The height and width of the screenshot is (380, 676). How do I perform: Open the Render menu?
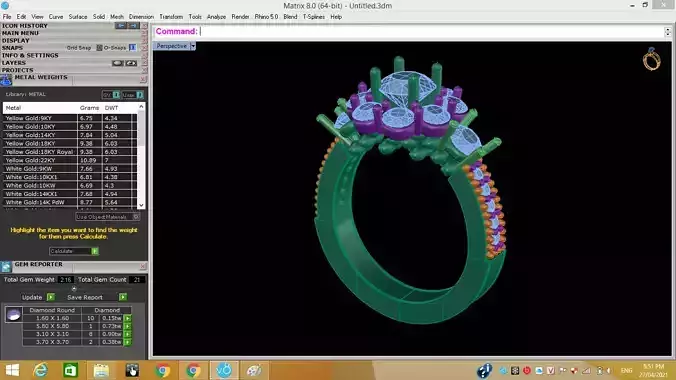pos(240,17)
